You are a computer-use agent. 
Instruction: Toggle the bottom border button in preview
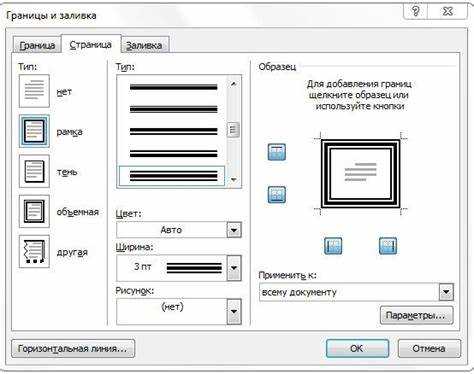point(277,195)
